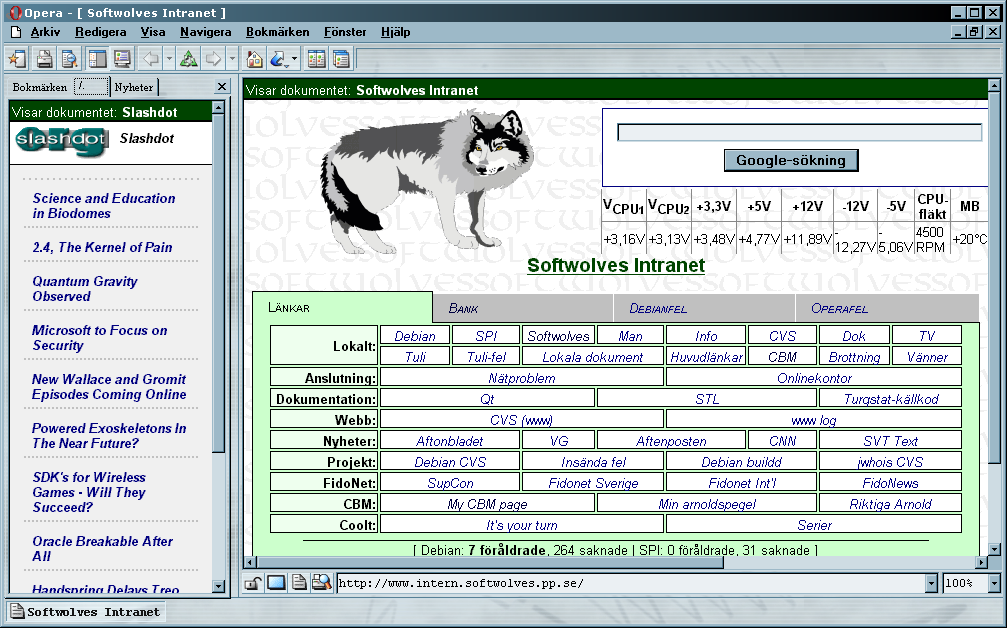Click the Google search text field

point(799,133)
